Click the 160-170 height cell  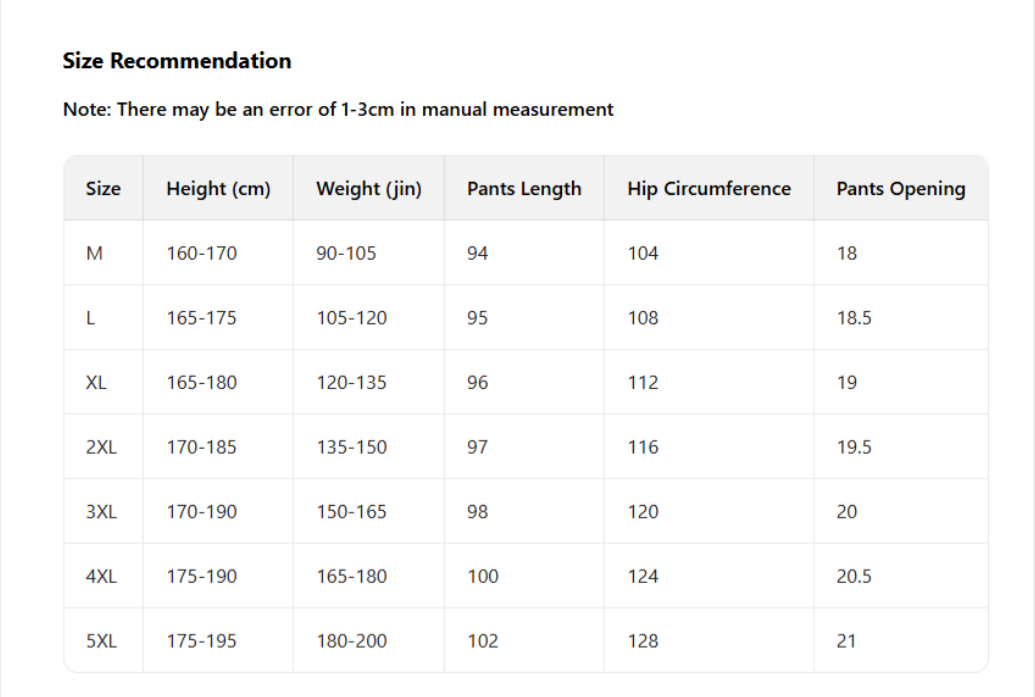pyautogui.click(x=202, y=253)
